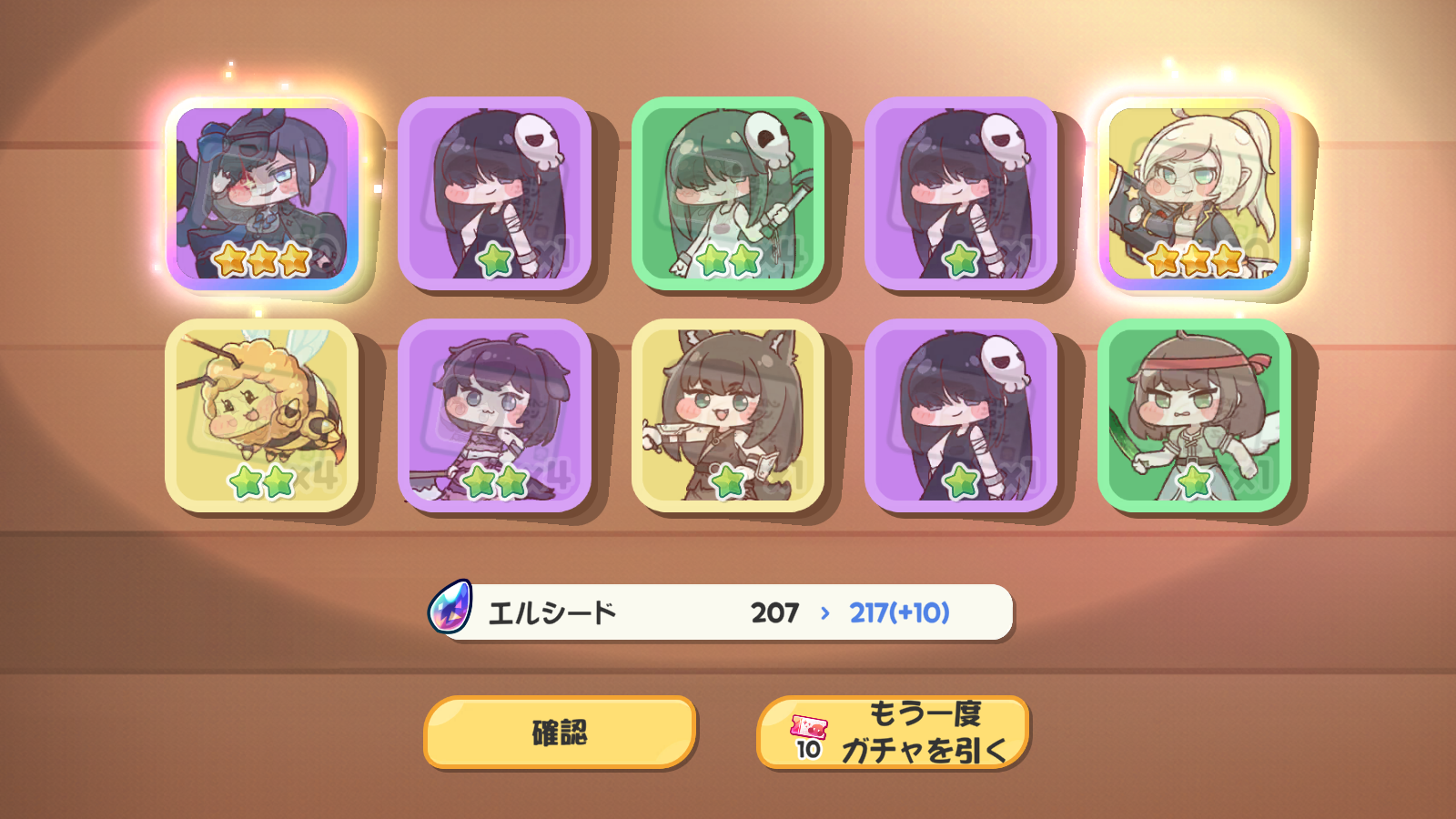Image resolution: width=1456 pixels, height=819 pixels.
Task: Click the two green stars on bee card
Action: point(262,481)
